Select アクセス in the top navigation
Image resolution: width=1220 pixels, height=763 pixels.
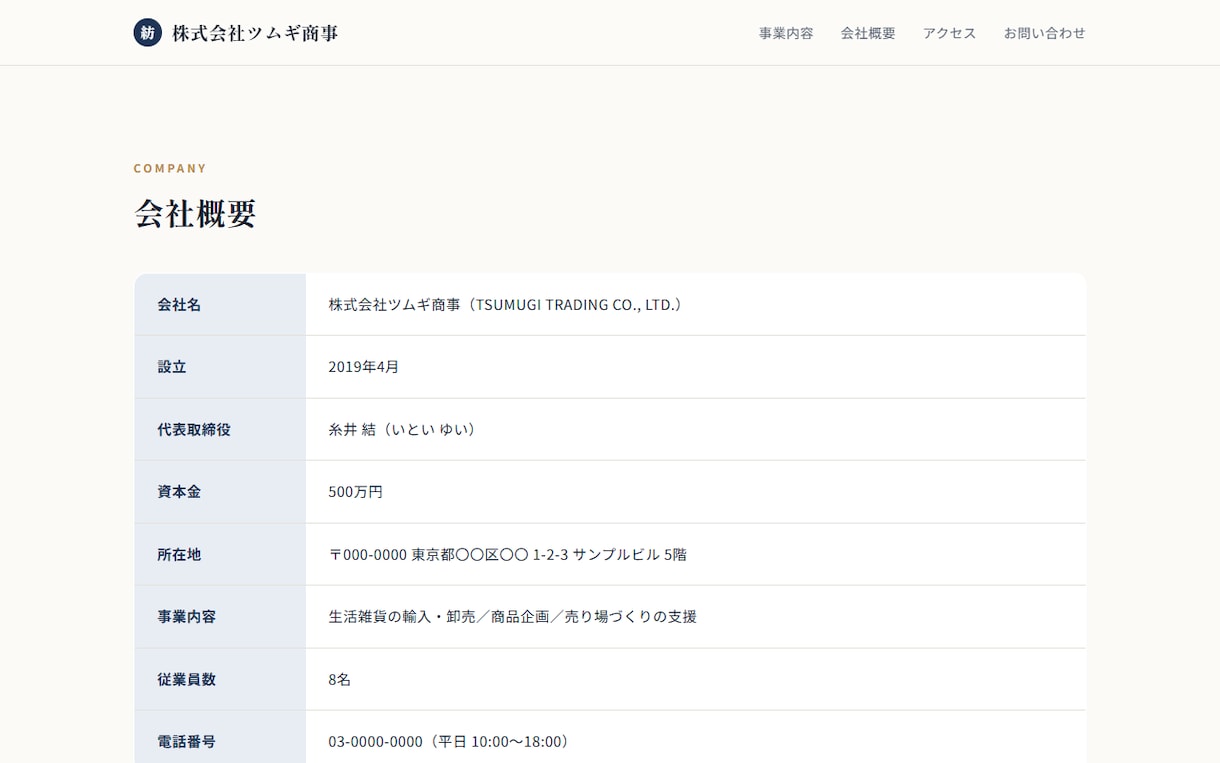point(949,33)
